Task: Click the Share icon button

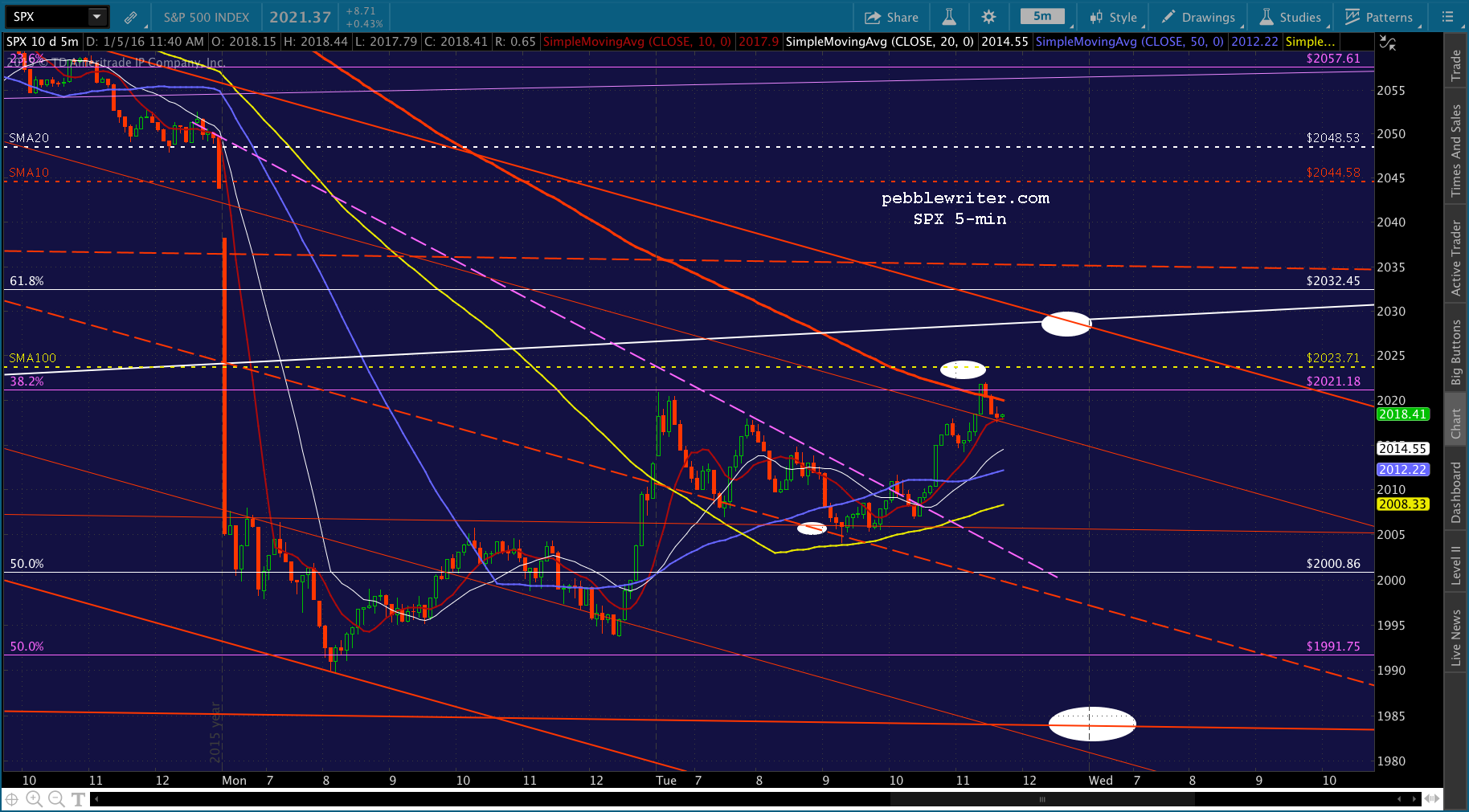Action: (891, 17)
